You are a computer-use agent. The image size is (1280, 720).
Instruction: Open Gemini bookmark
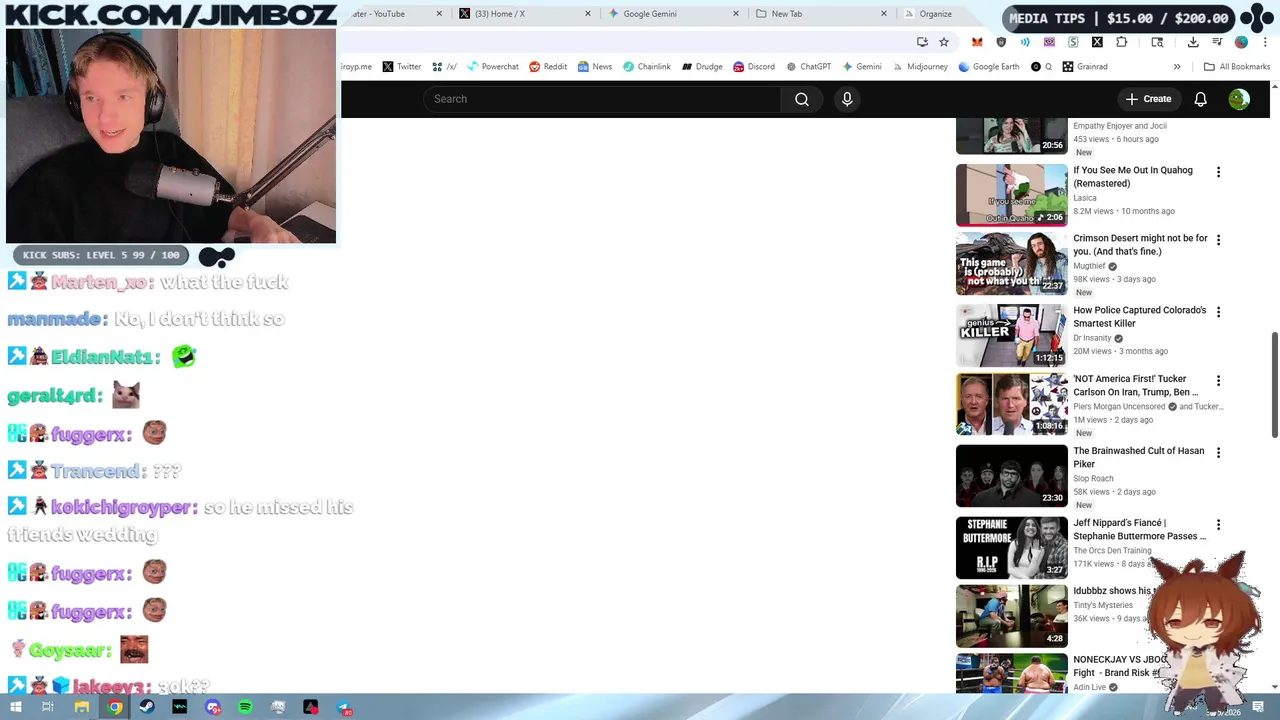(x=862, y=67)
